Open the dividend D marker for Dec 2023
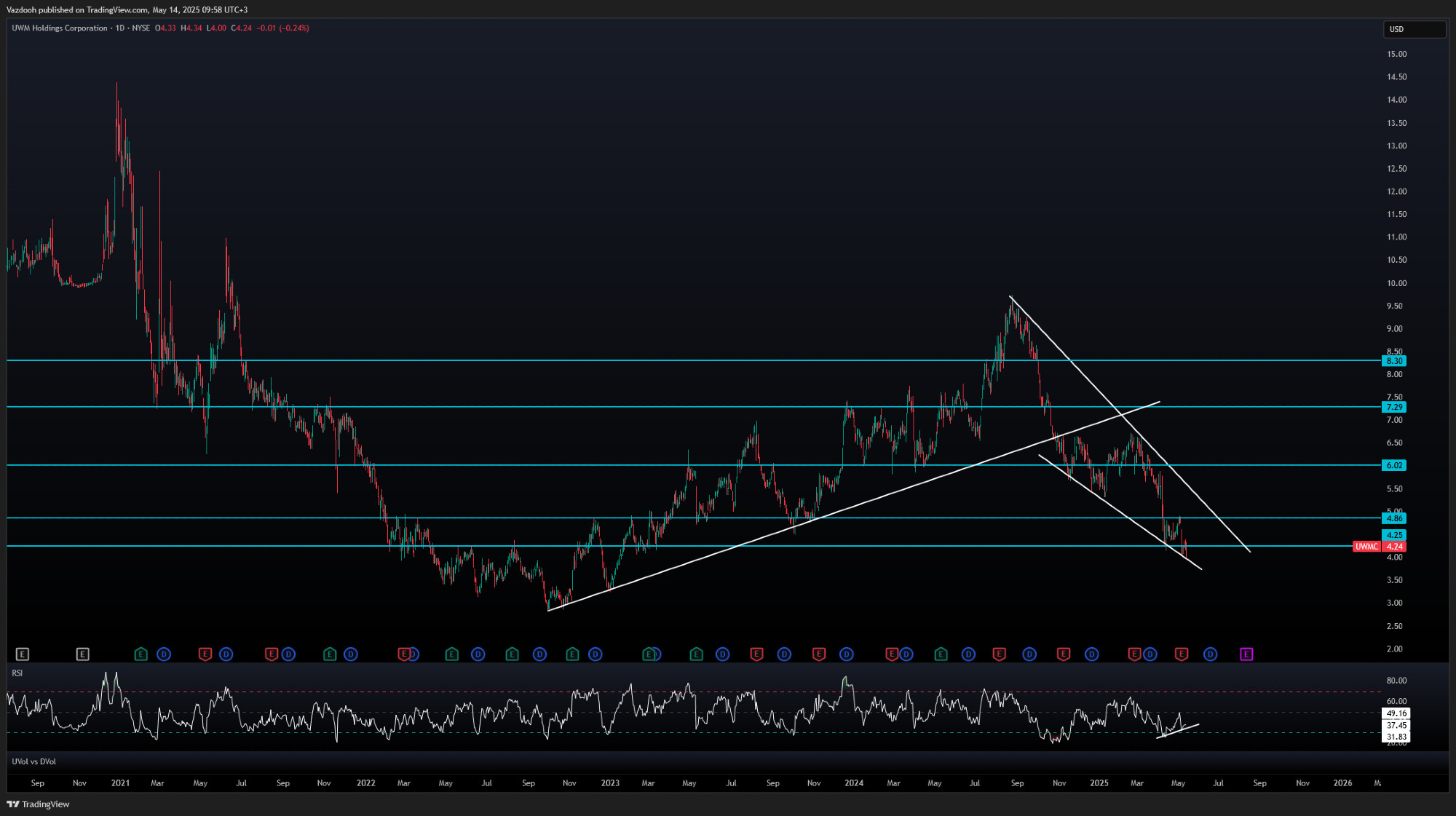The width and height of the screenshot is (1456, 816). pyautogui.click(x=846, y=654)
